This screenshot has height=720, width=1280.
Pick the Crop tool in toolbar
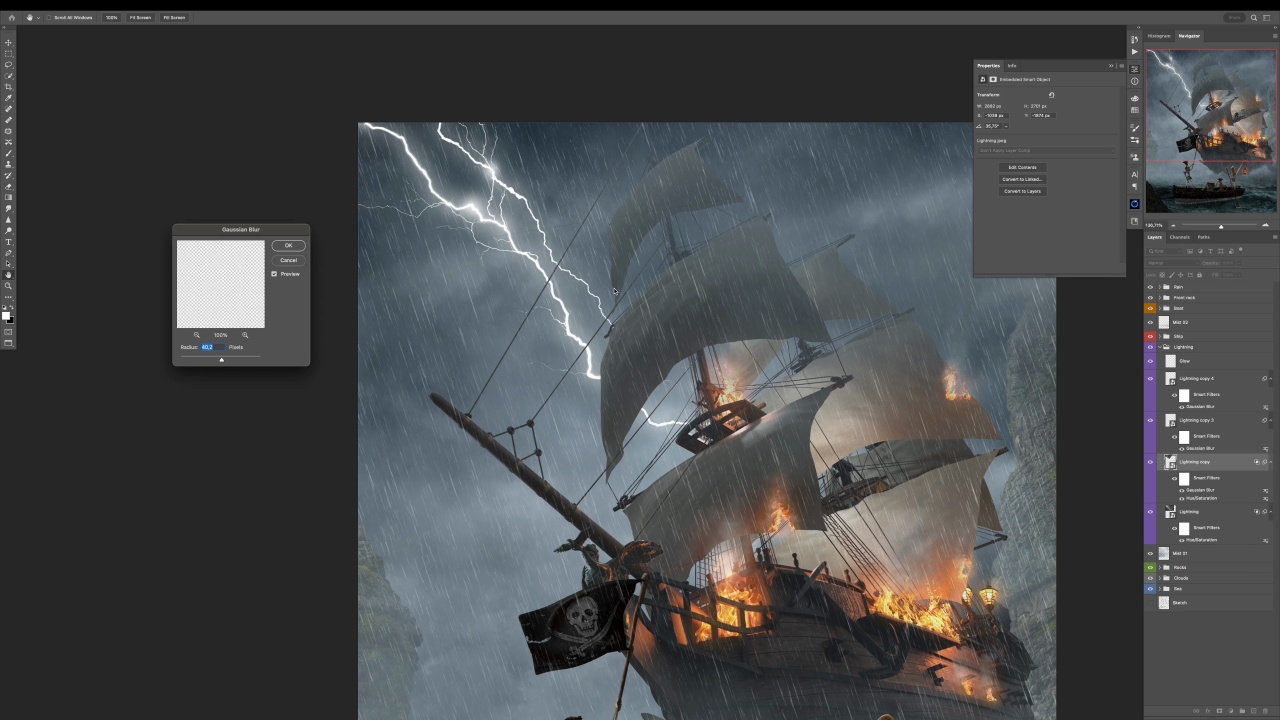click(9, 87)
